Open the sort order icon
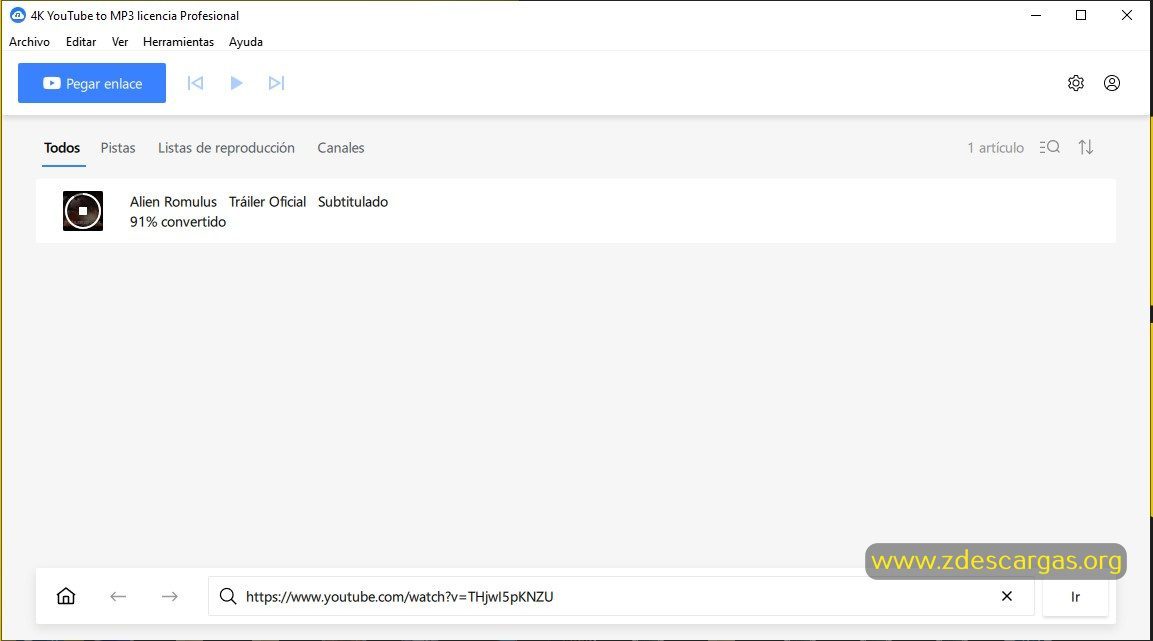 tap(1086, 147)
